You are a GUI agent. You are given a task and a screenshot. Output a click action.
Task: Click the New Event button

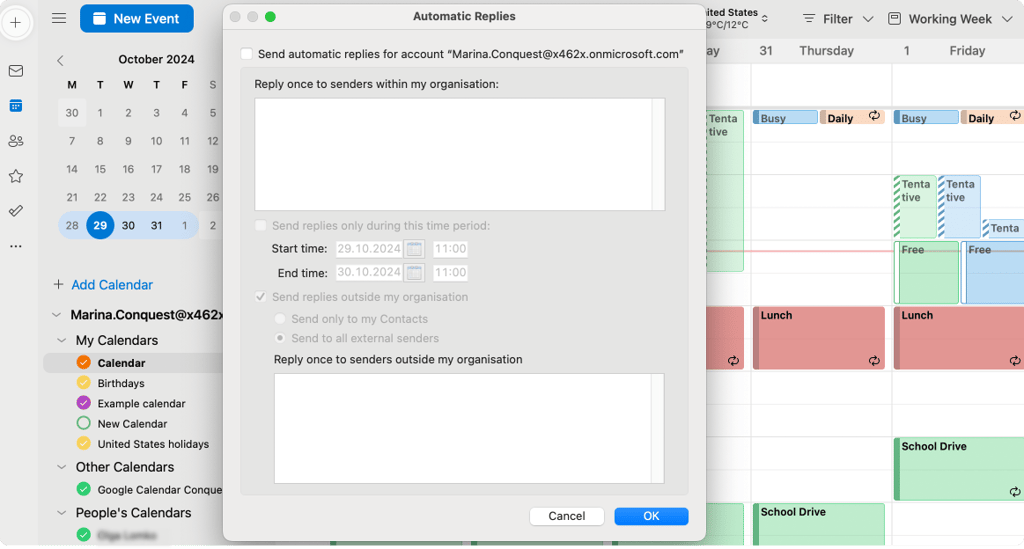coord(136,18)
